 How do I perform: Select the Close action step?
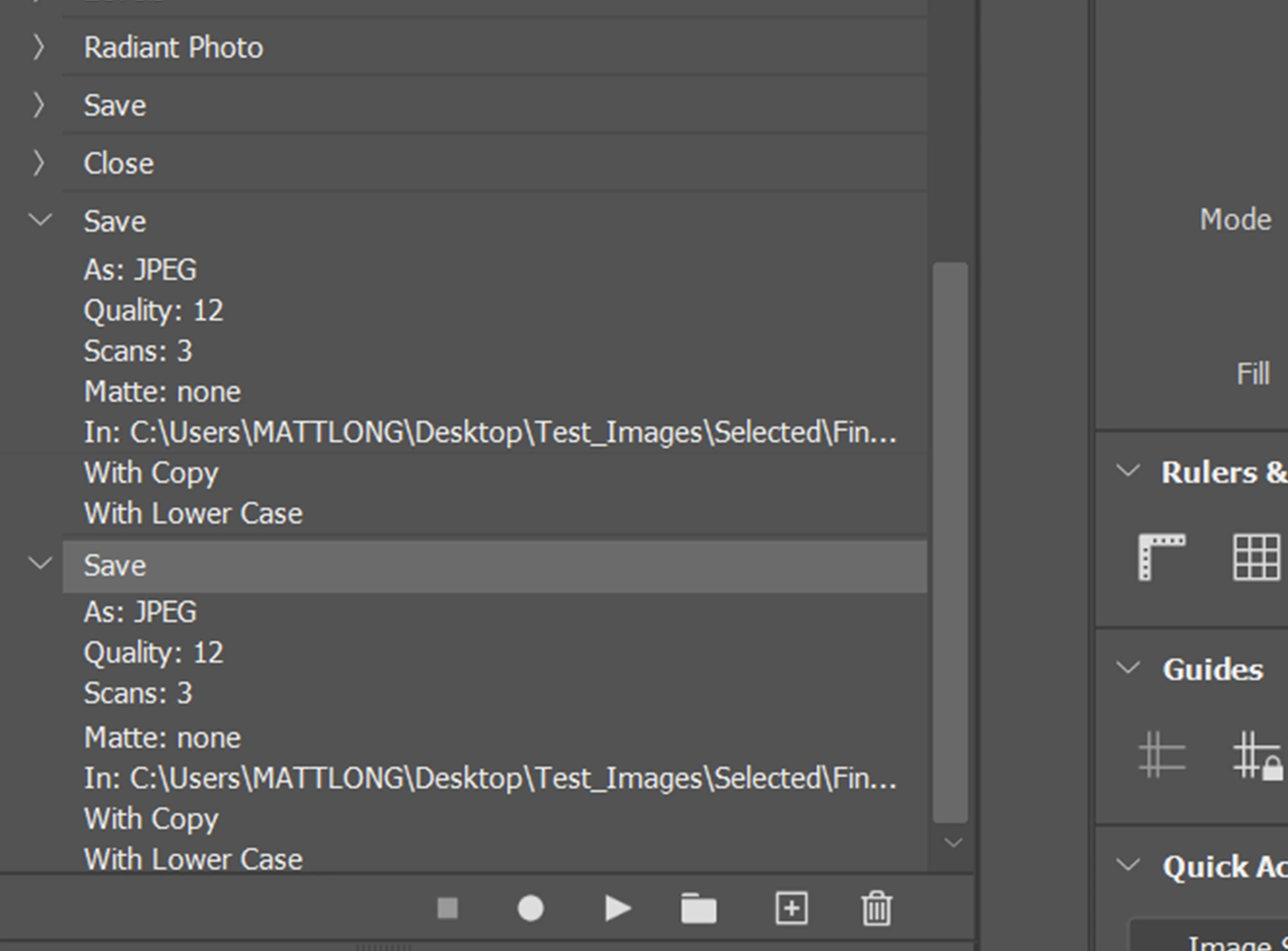pos(118,164)
